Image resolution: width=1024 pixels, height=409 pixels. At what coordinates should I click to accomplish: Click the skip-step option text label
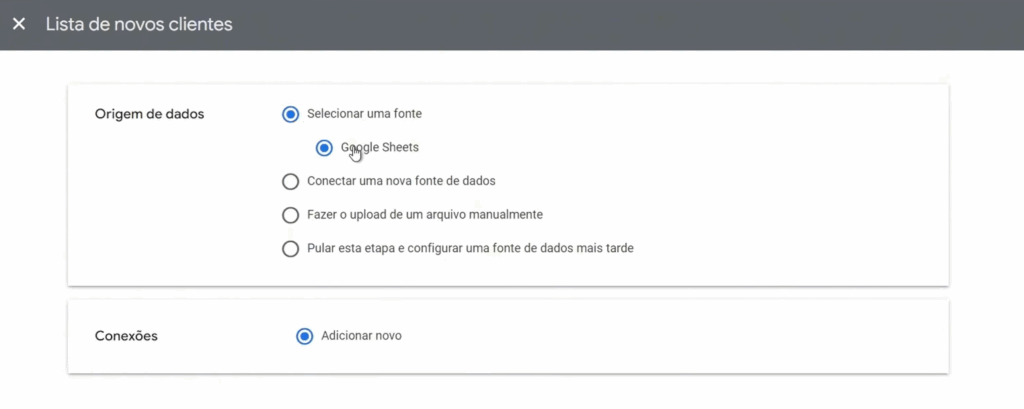[470, 249]
